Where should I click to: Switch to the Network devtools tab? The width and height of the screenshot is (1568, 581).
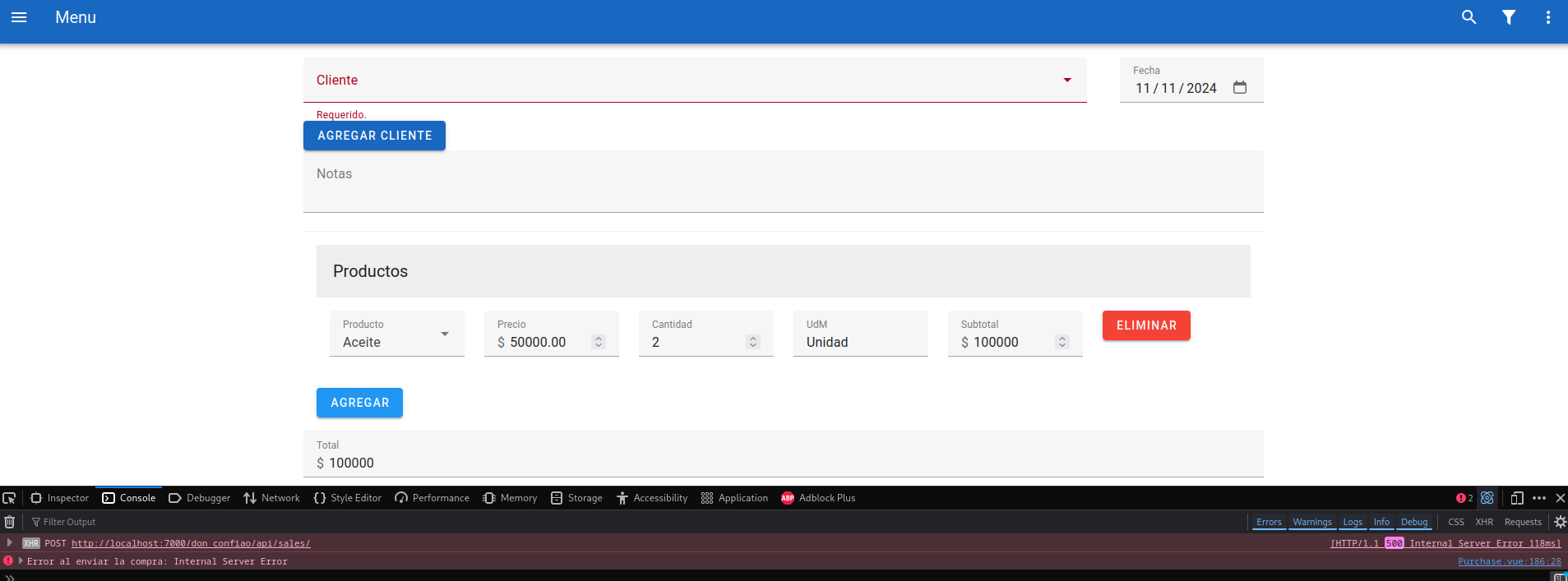pyautogui.click(x=271, y=498)
